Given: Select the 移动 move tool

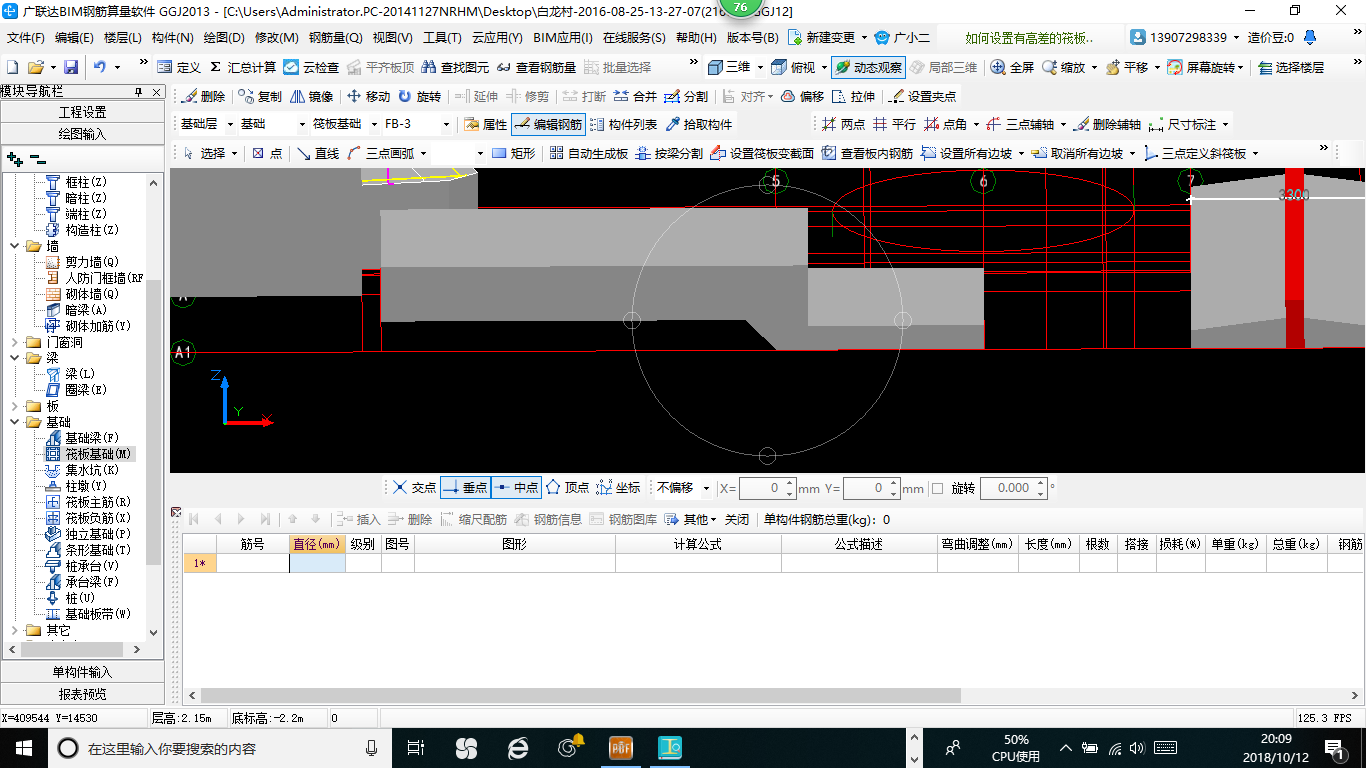Looking at the screenshot, I should tap(368, 97).
